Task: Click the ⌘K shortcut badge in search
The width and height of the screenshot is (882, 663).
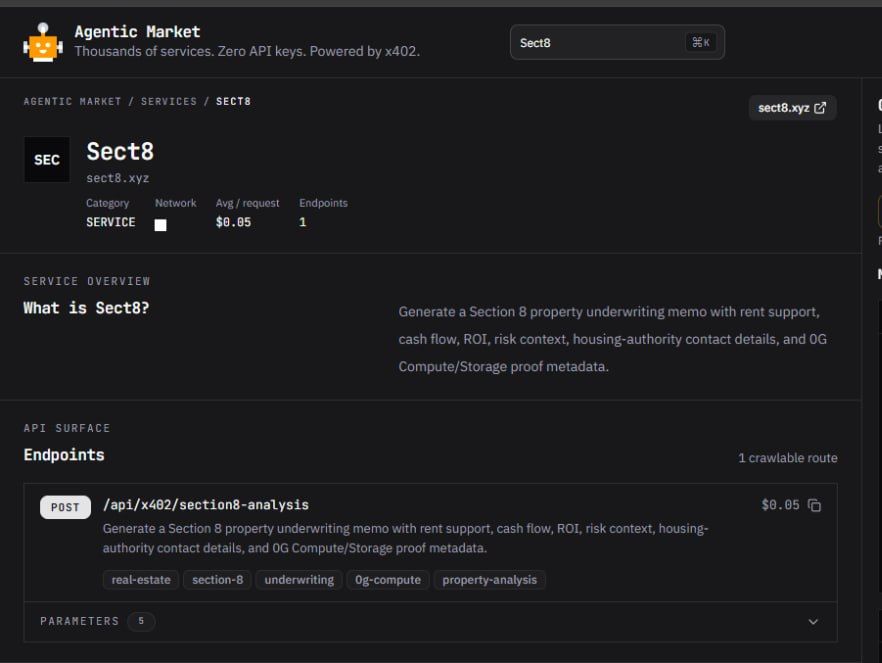Action: tap(700, 42)
